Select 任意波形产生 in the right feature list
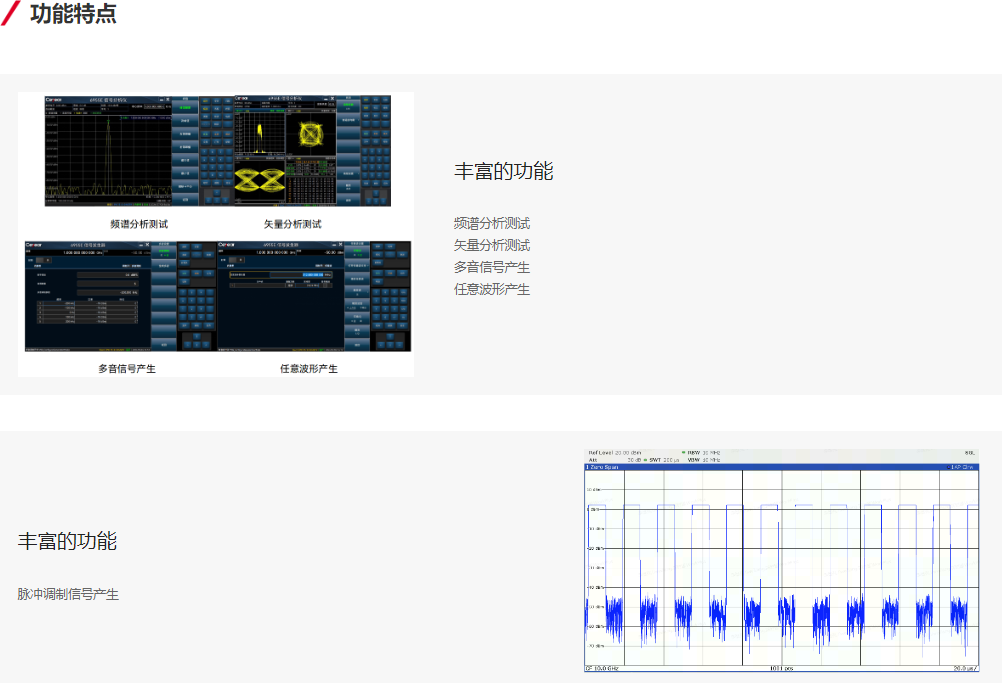The image size is (1002, 683). 492,289
